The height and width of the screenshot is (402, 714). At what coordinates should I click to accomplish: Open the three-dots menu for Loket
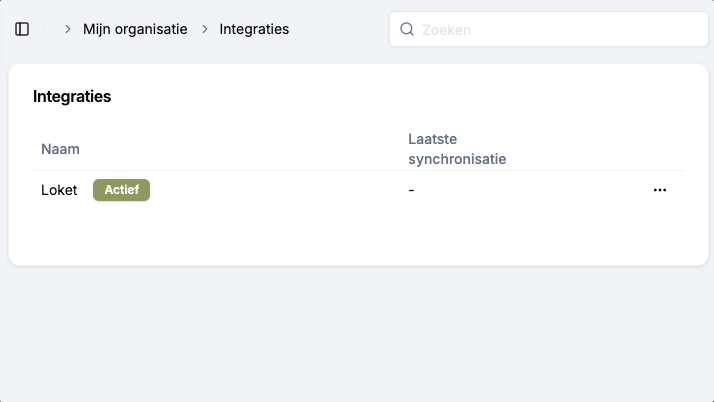(659, 190)
